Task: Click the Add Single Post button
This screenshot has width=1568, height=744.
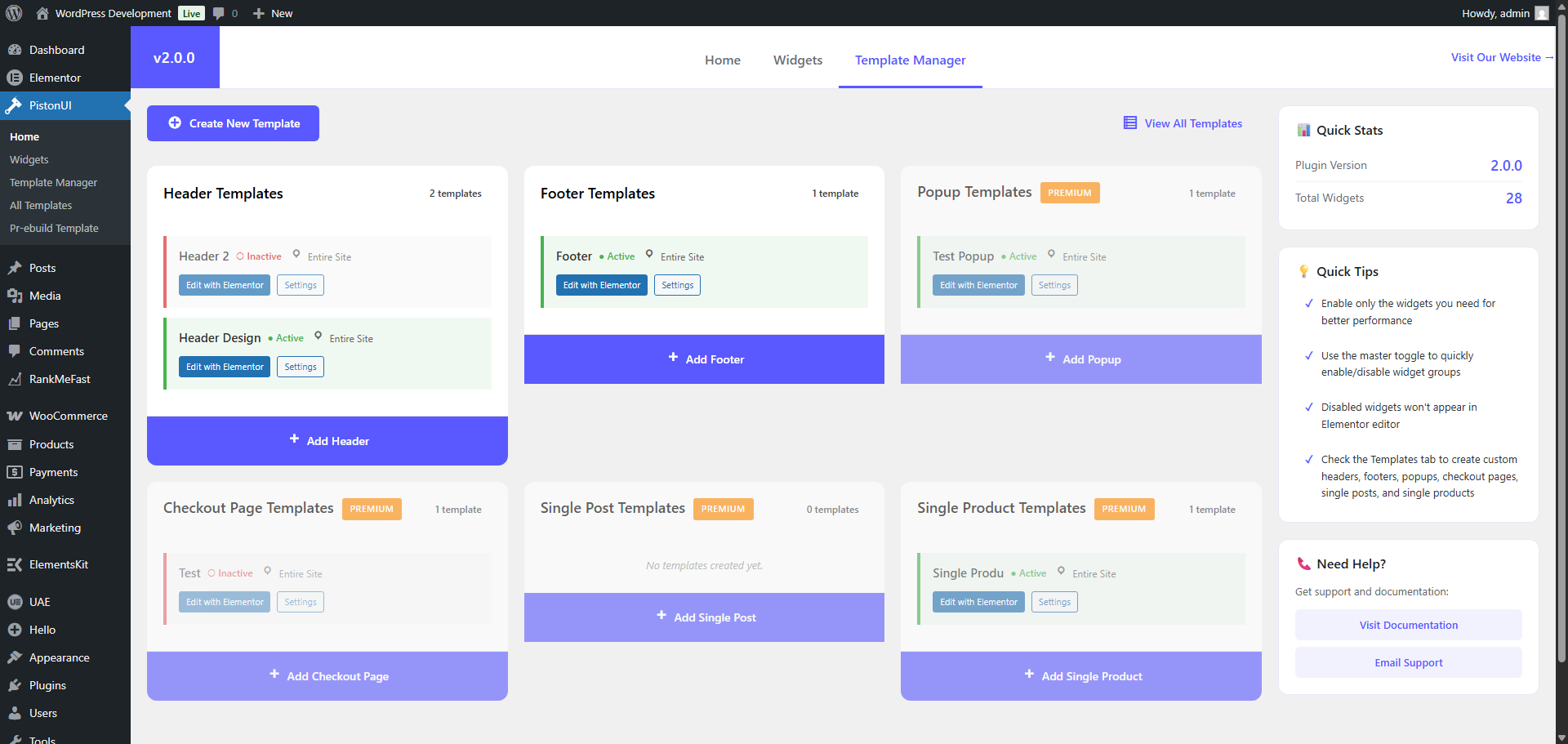Action: (x=704, y=617)
